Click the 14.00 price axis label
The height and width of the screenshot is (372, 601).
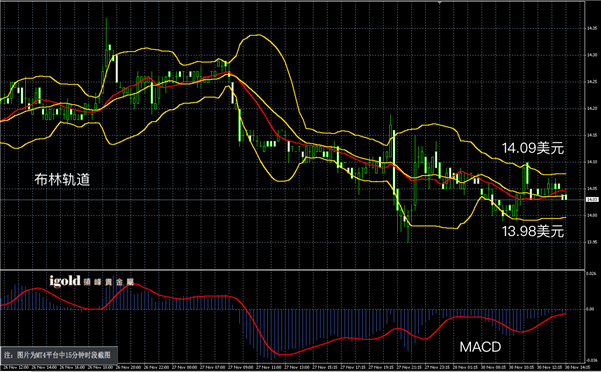[x=591, y=215]
